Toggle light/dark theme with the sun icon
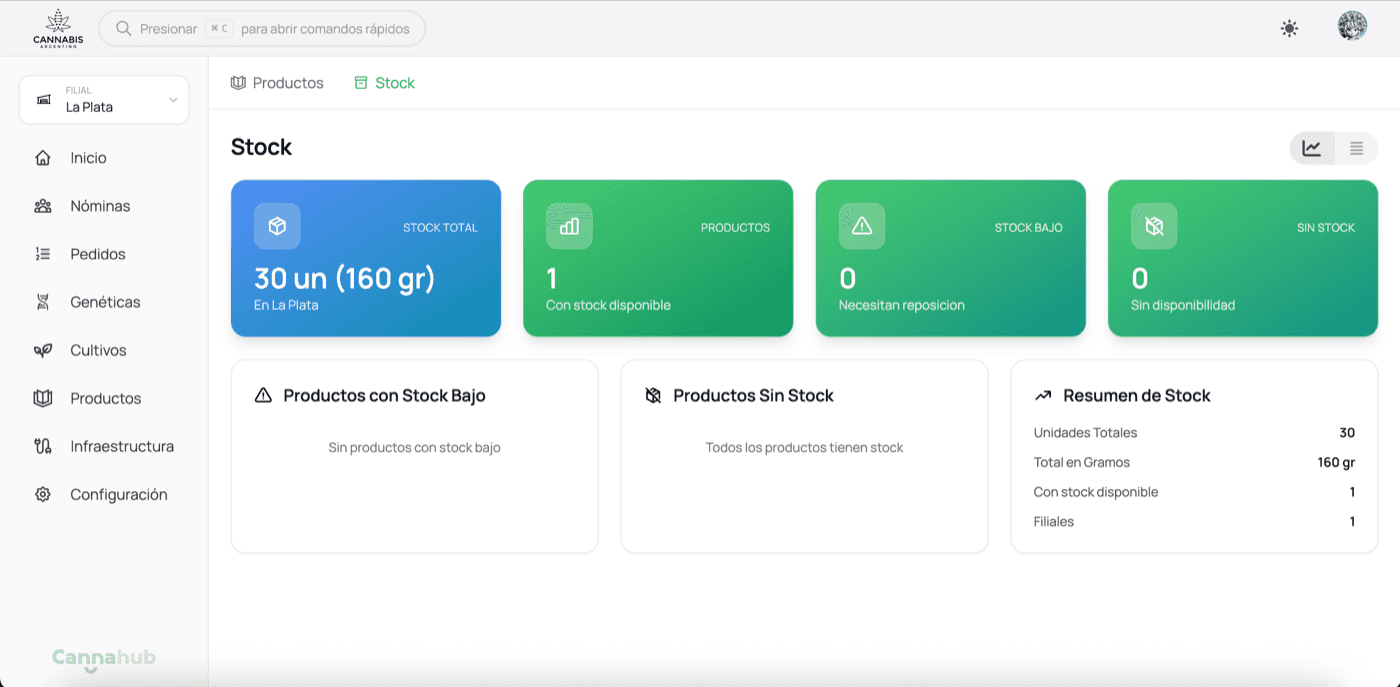 pos(1289,28)
